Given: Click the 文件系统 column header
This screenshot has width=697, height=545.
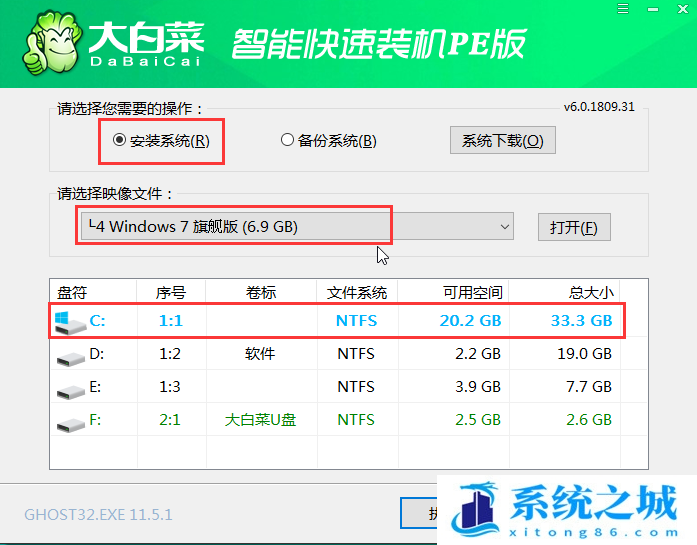Looking at the screenshot, I should (357, 293).
